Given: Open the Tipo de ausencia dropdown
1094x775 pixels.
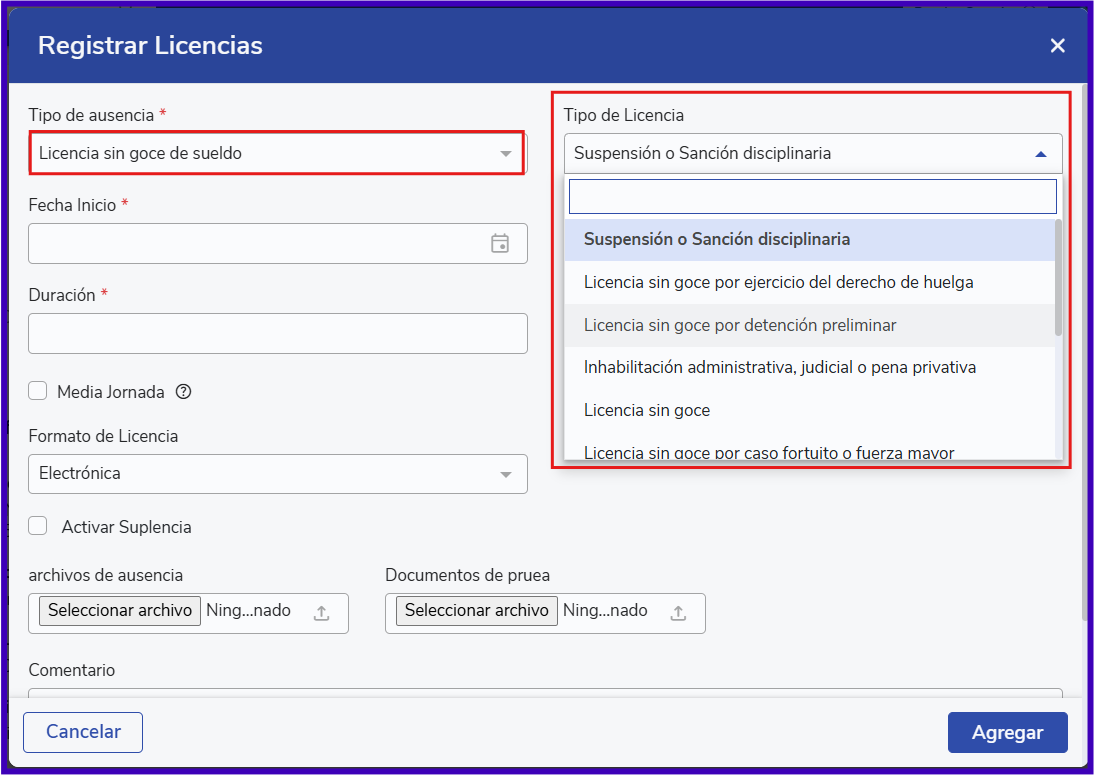Looking at the screenshot, I should pyautogui.click(x=276, y=153).
